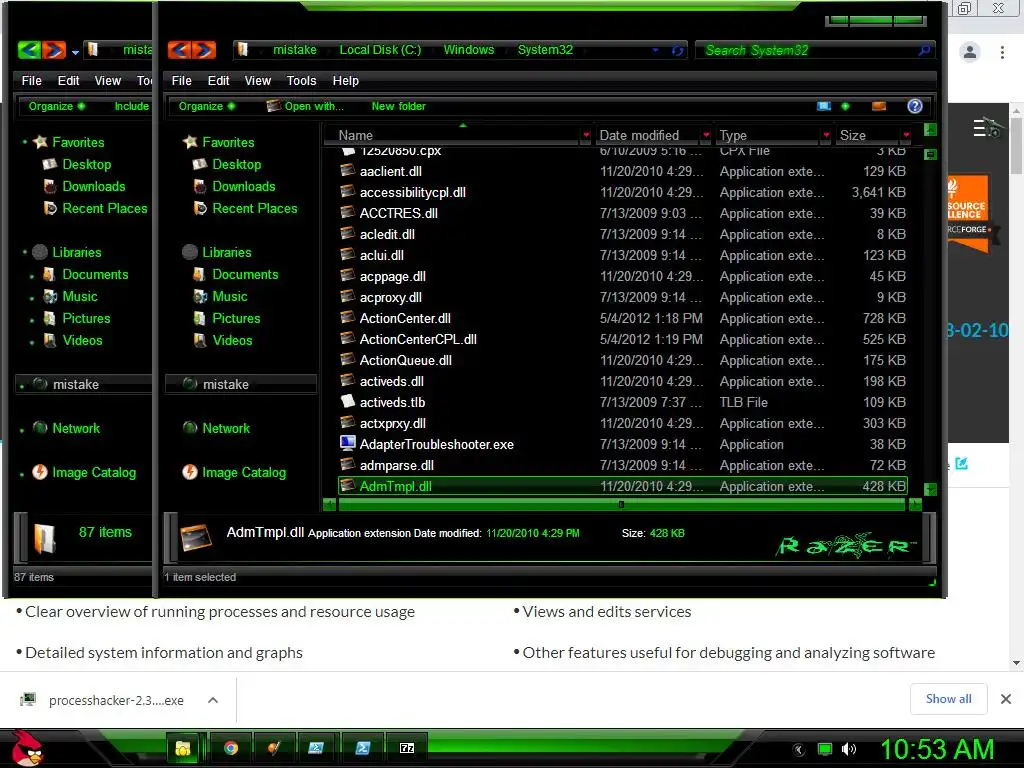
Task: Select admparse.dll in the list
Action: tap(396, 465)
